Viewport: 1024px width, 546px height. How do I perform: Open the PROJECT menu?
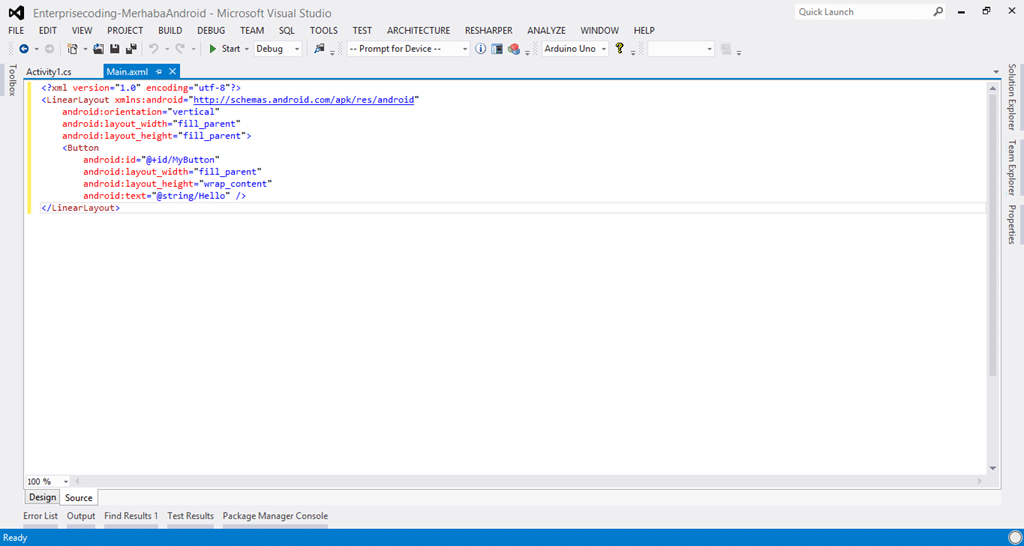point(125,31)
